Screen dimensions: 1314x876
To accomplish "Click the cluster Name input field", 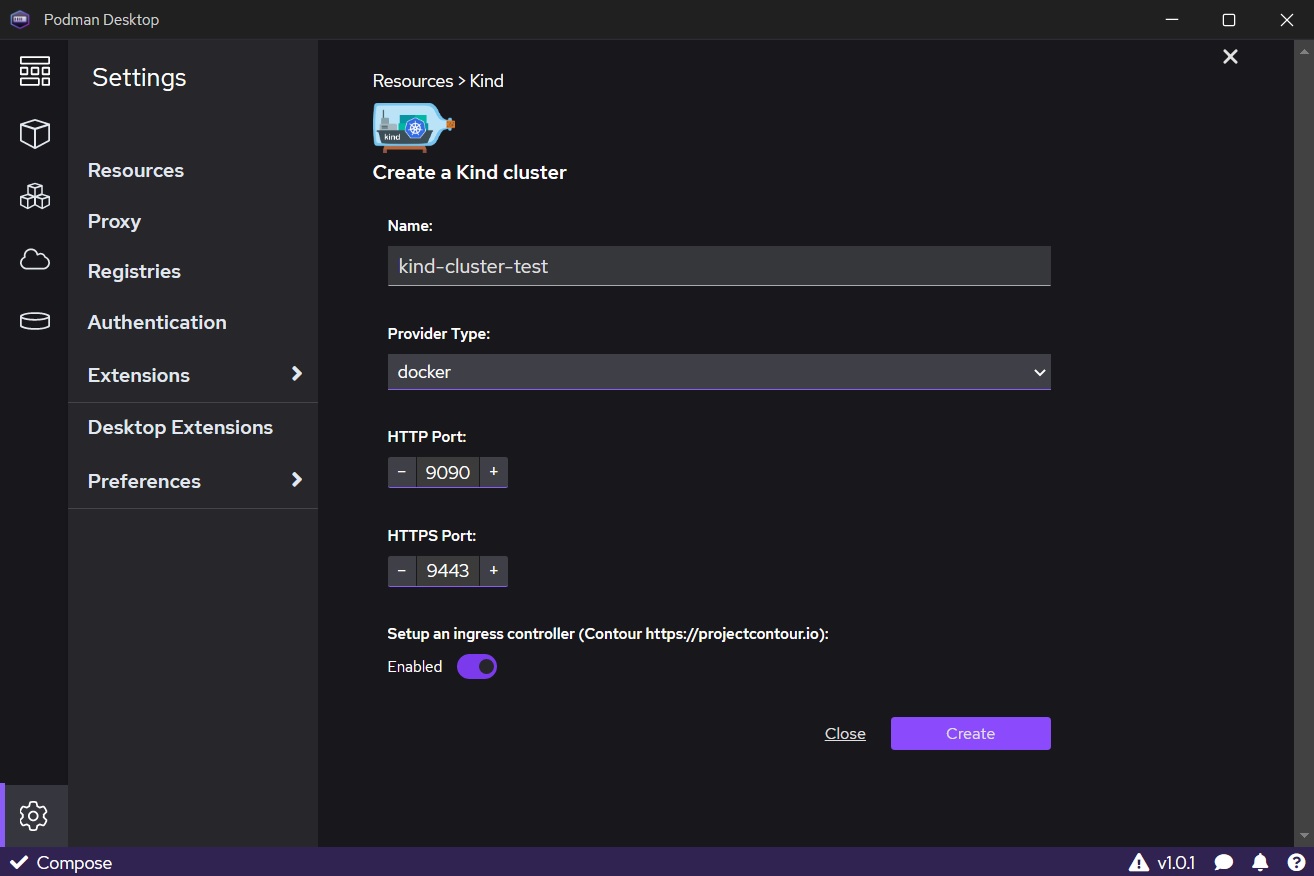I will pyautogui.click(x=718, y=267).
